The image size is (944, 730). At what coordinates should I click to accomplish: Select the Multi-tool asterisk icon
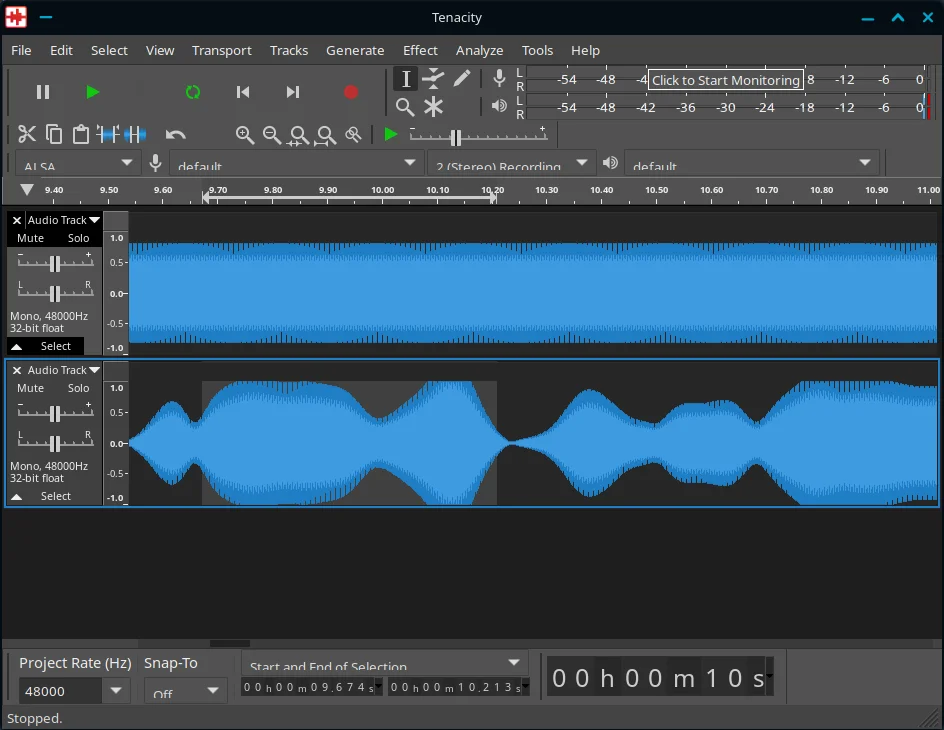tap(433, 107)
